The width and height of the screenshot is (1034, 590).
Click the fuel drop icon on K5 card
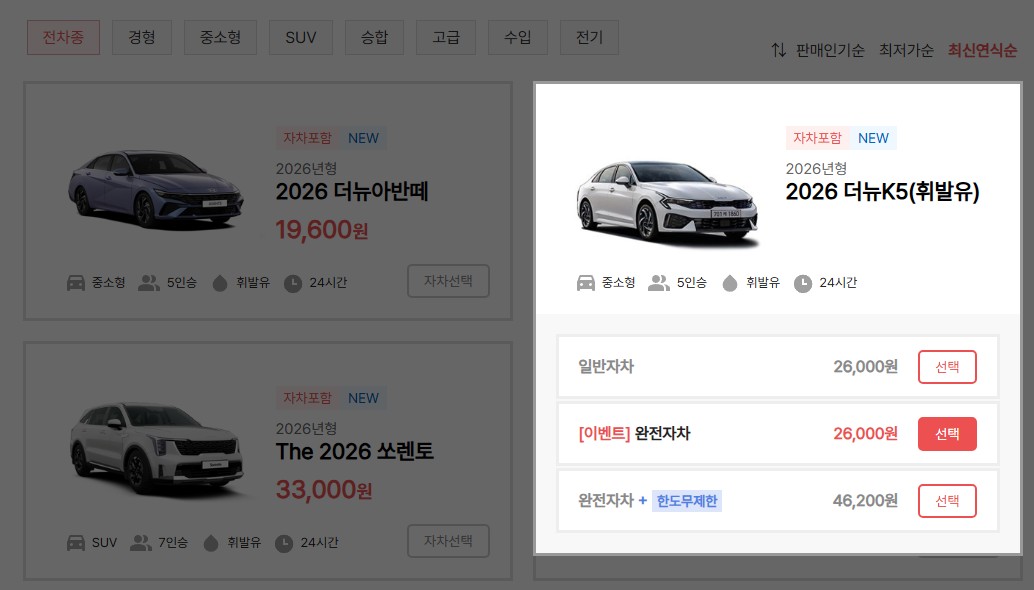tap(730, 283)
